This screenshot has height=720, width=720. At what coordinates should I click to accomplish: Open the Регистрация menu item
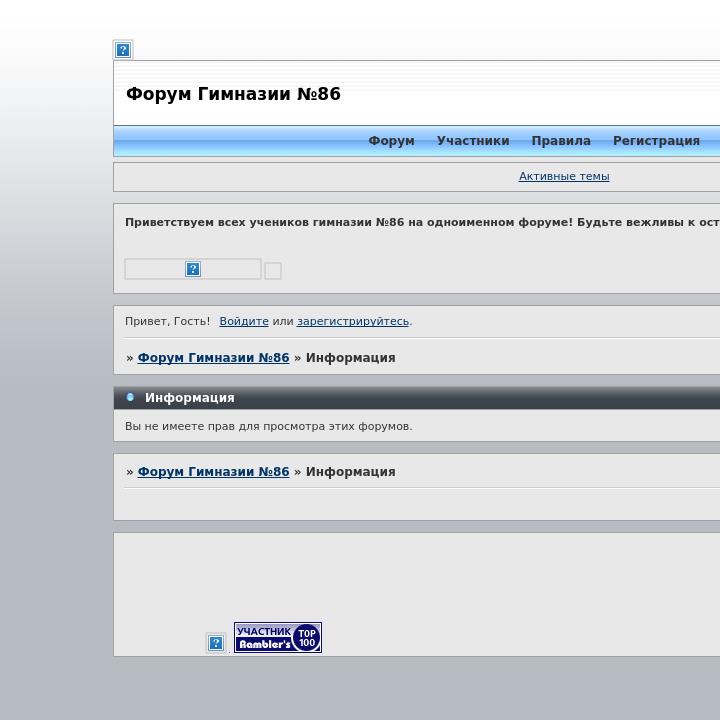[x=656, y=141]
